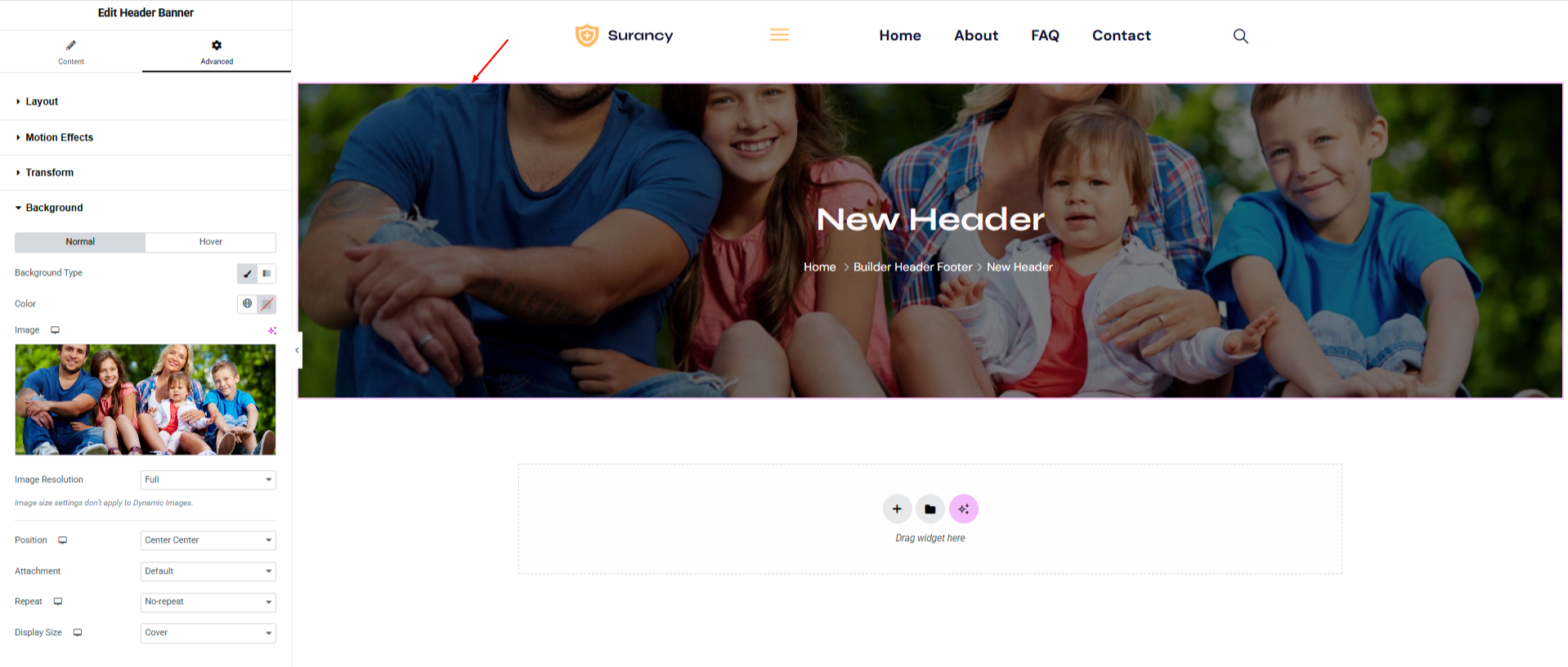Click the search magnifier in site header
The height and width of the screenshot is (667, 1568).
pyautogui.click(x=1240, y=36)
